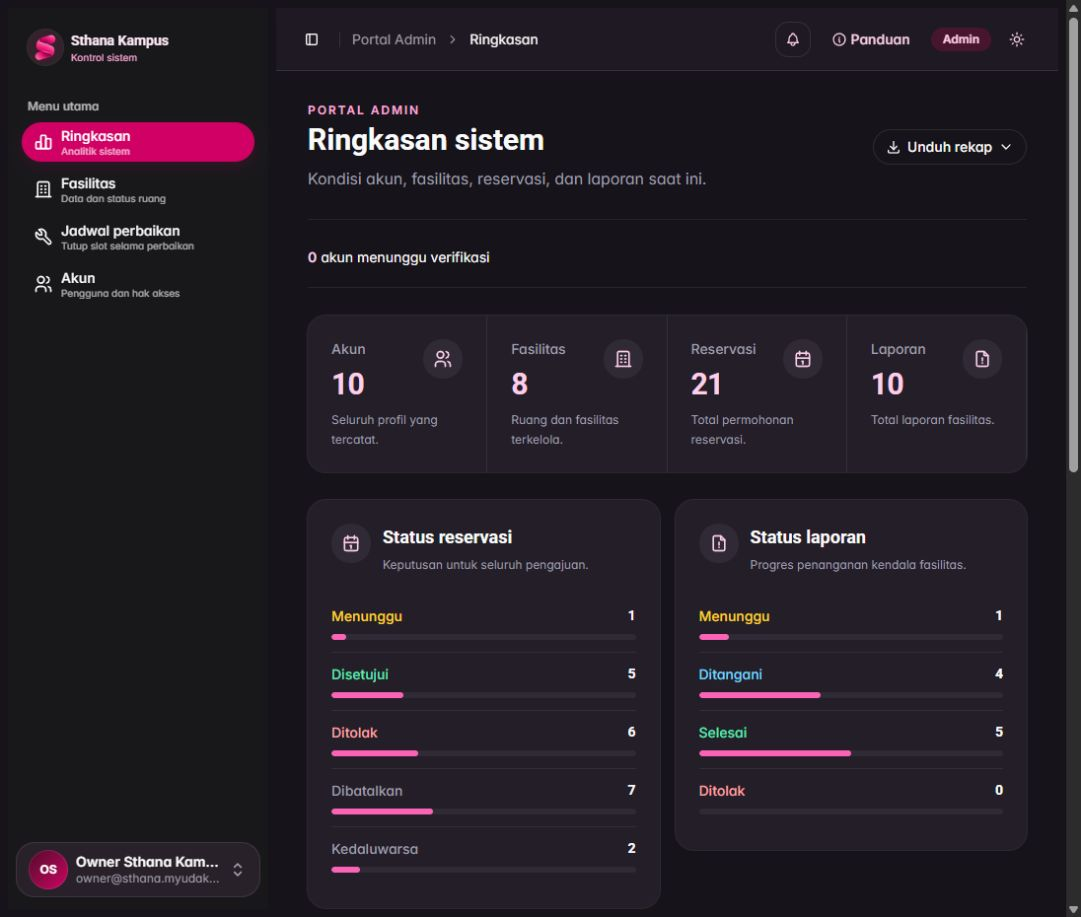Click the Akun users icon in sidebar
The height and width of the screenshot is (917, 1081).
[43, 284]
